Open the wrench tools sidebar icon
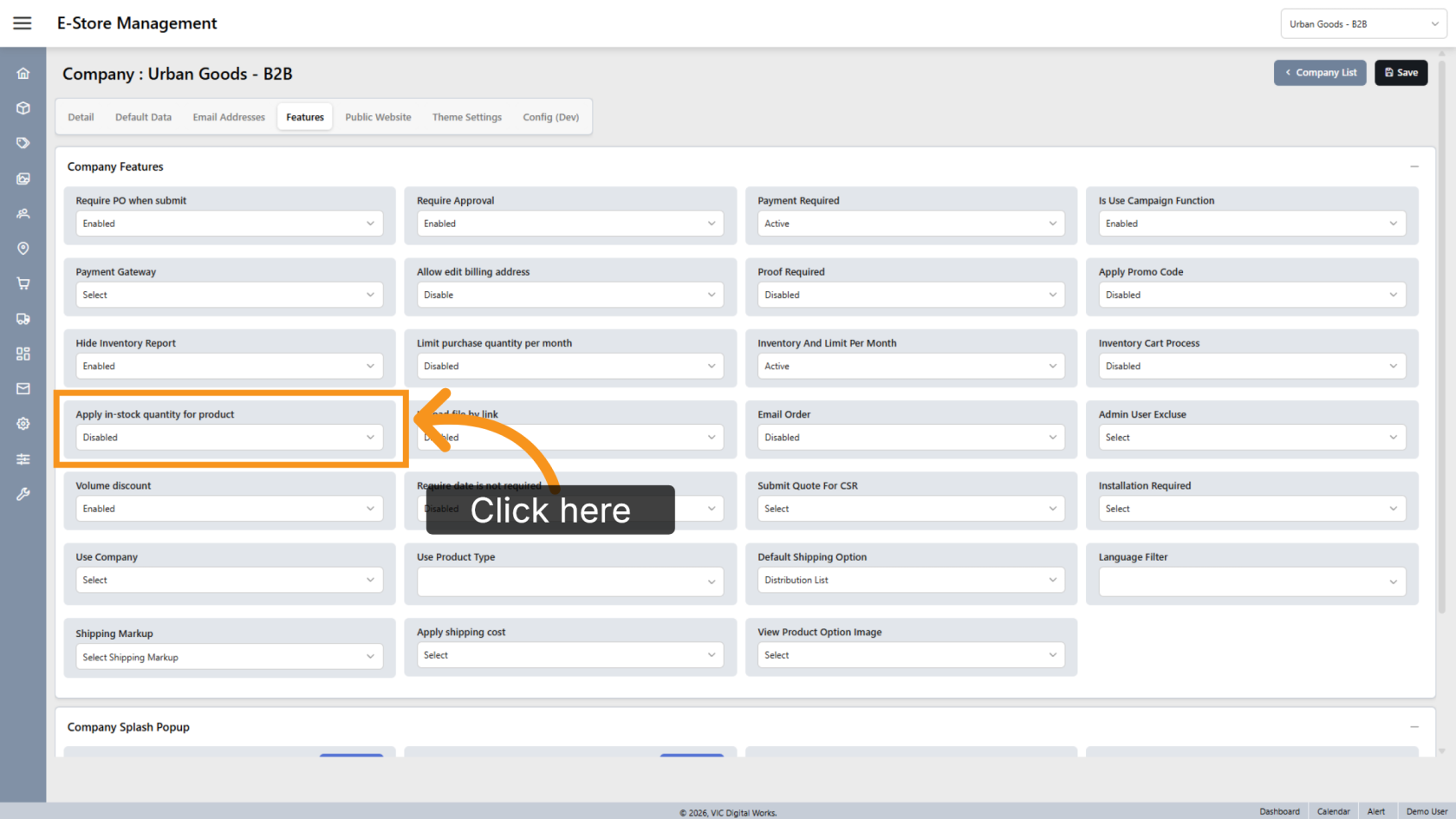This screenshot has width=1456, height=819. [x=23, y=494]
